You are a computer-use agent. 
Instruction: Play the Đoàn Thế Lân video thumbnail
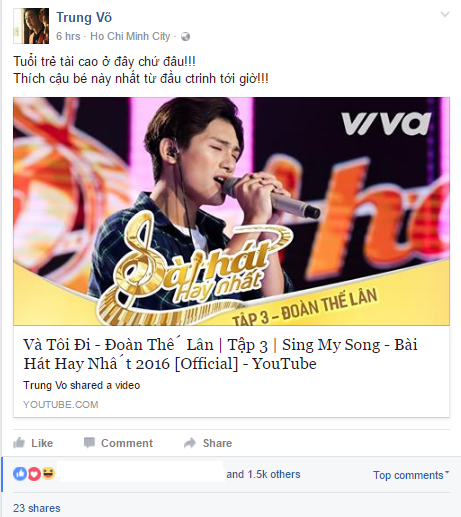[x=231, y=211]
